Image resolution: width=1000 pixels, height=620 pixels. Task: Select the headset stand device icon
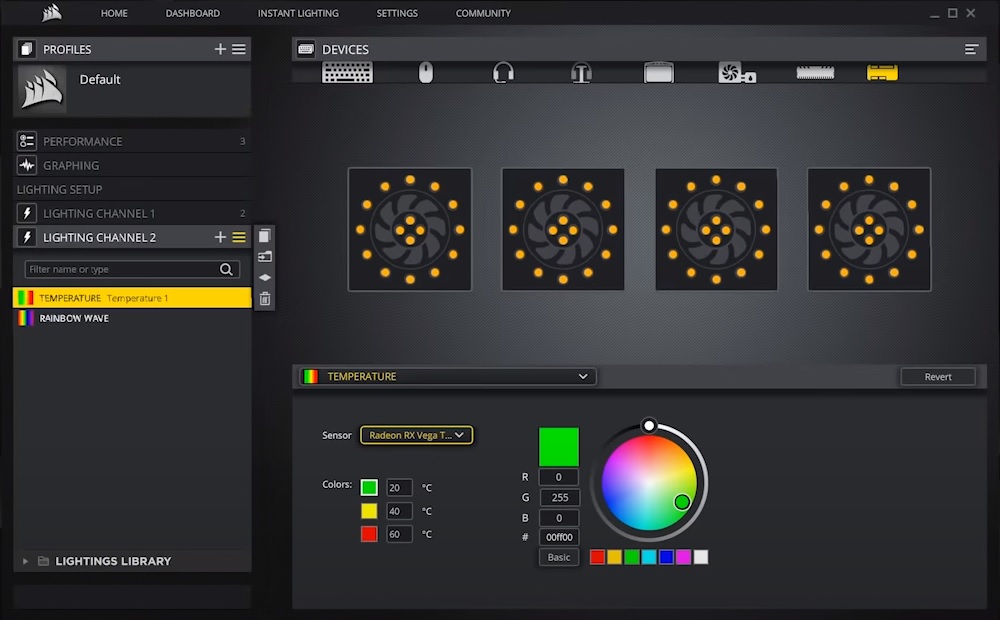[581, 71]
